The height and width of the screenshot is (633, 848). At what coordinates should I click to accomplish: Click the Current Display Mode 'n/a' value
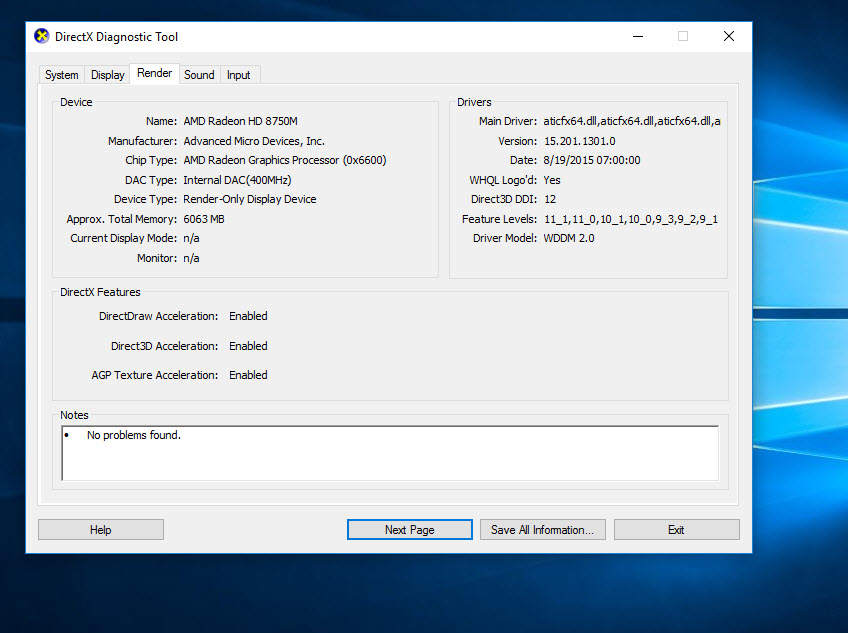(x=191, y=239)
